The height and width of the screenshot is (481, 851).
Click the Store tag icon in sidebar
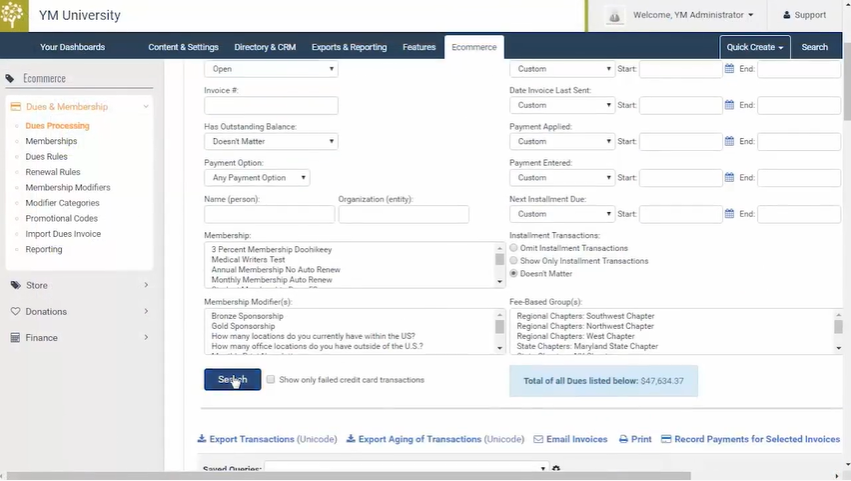(15, 285)
